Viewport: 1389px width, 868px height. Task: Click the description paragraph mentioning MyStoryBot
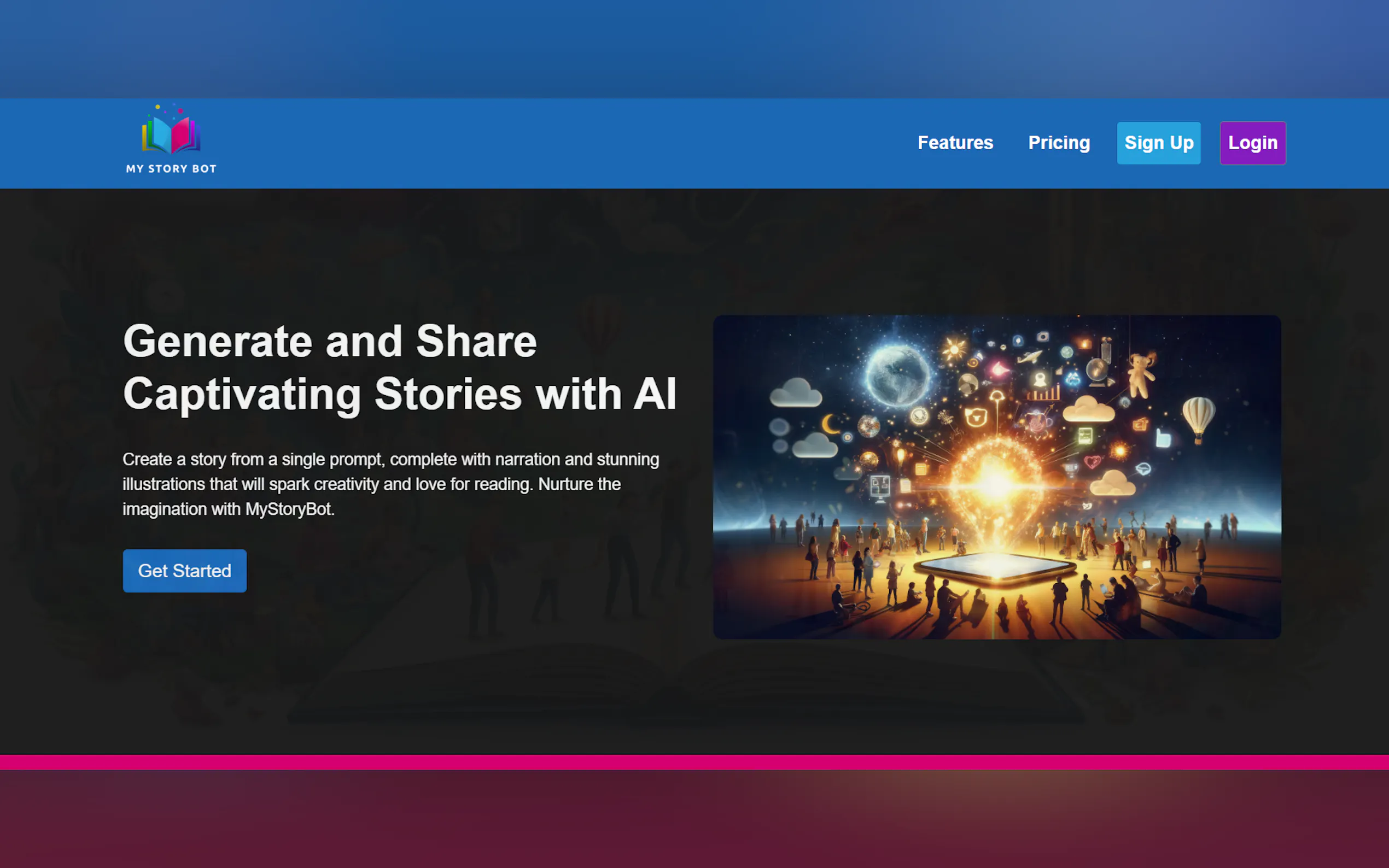tap(390, 484)
